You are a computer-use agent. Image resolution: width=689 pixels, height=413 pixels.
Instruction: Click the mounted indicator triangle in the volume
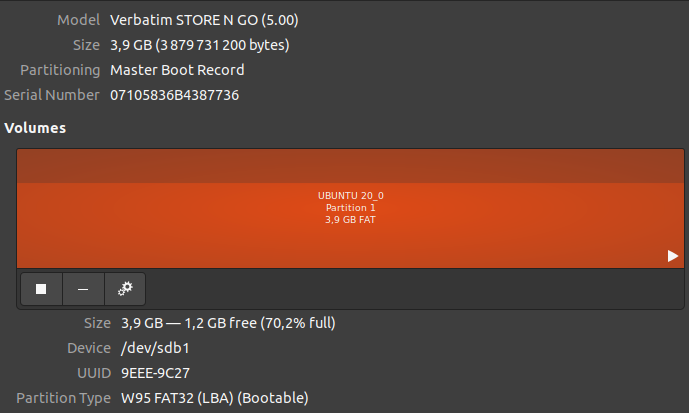click(x=673, y=256)
